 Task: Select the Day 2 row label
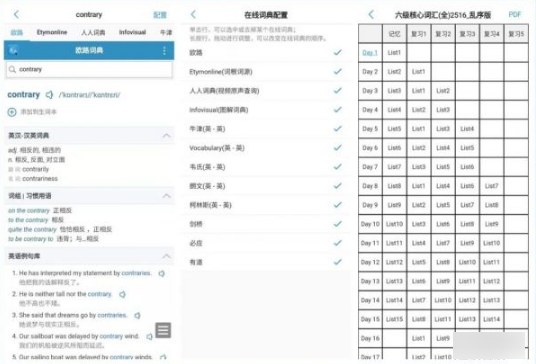[370, 72]
